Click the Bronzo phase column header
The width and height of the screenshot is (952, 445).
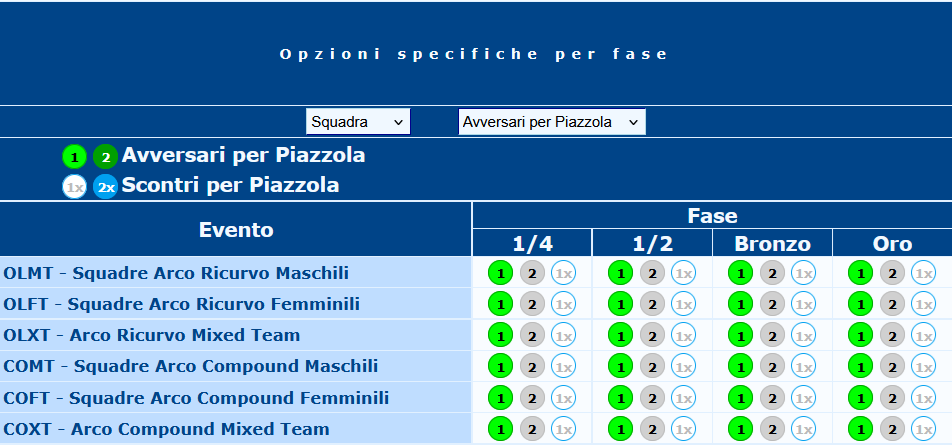coord(772,243)
